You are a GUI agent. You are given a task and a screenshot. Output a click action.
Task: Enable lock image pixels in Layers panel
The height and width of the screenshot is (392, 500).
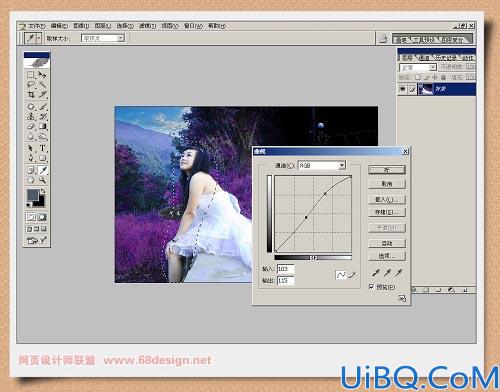coord(427,77)
